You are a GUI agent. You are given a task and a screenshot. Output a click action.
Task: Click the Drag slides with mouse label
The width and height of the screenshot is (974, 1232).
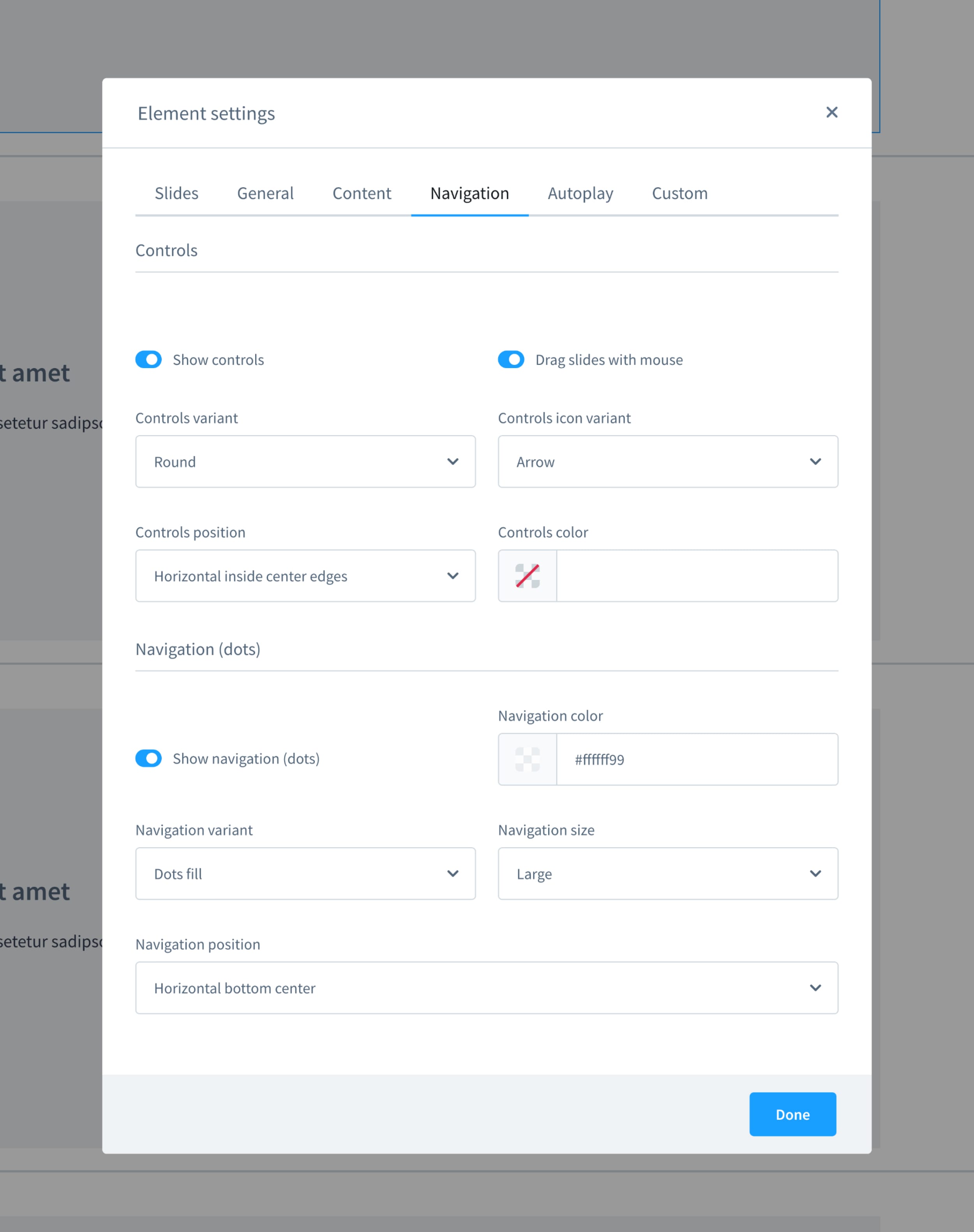(x=609, y=360)
